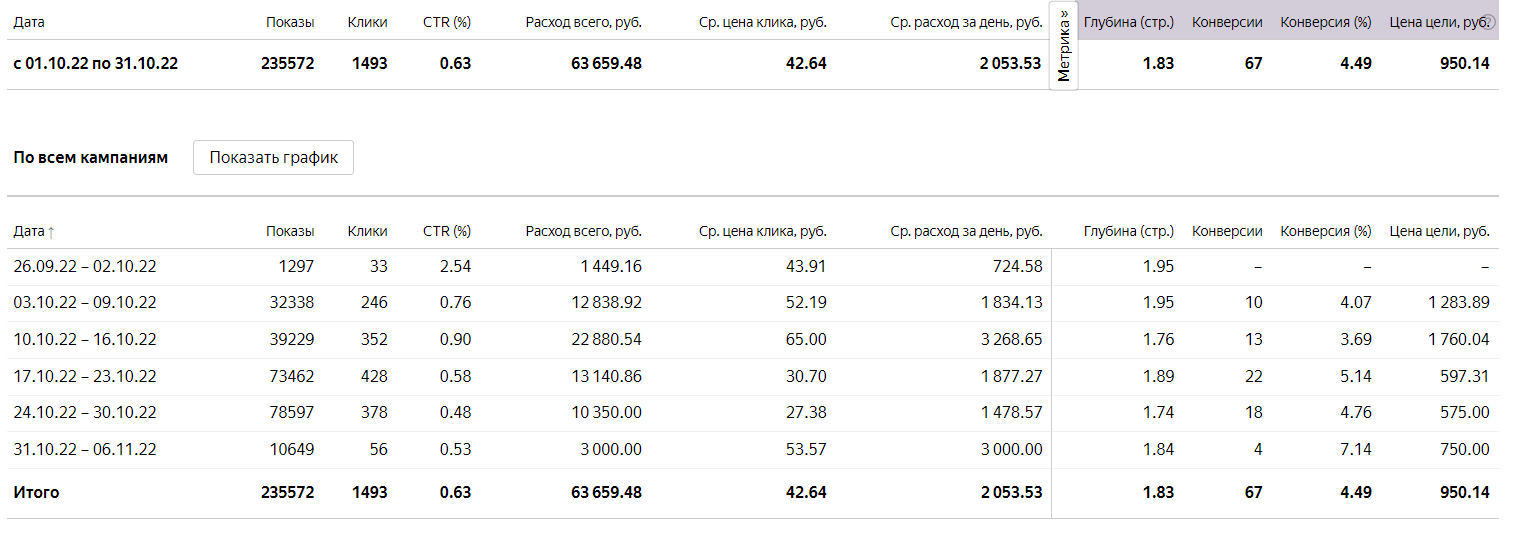
Task: Click the Показать график button
Action: point(273,158)
